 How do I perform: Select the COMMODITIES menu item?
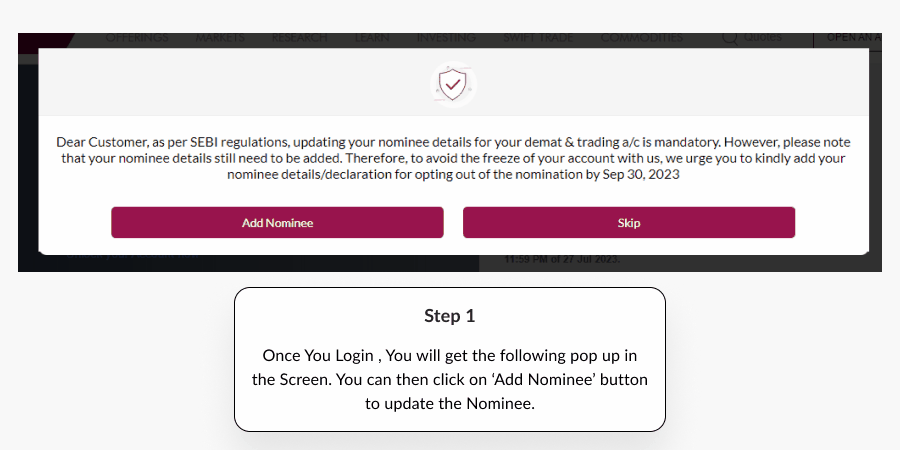(642, 38)
